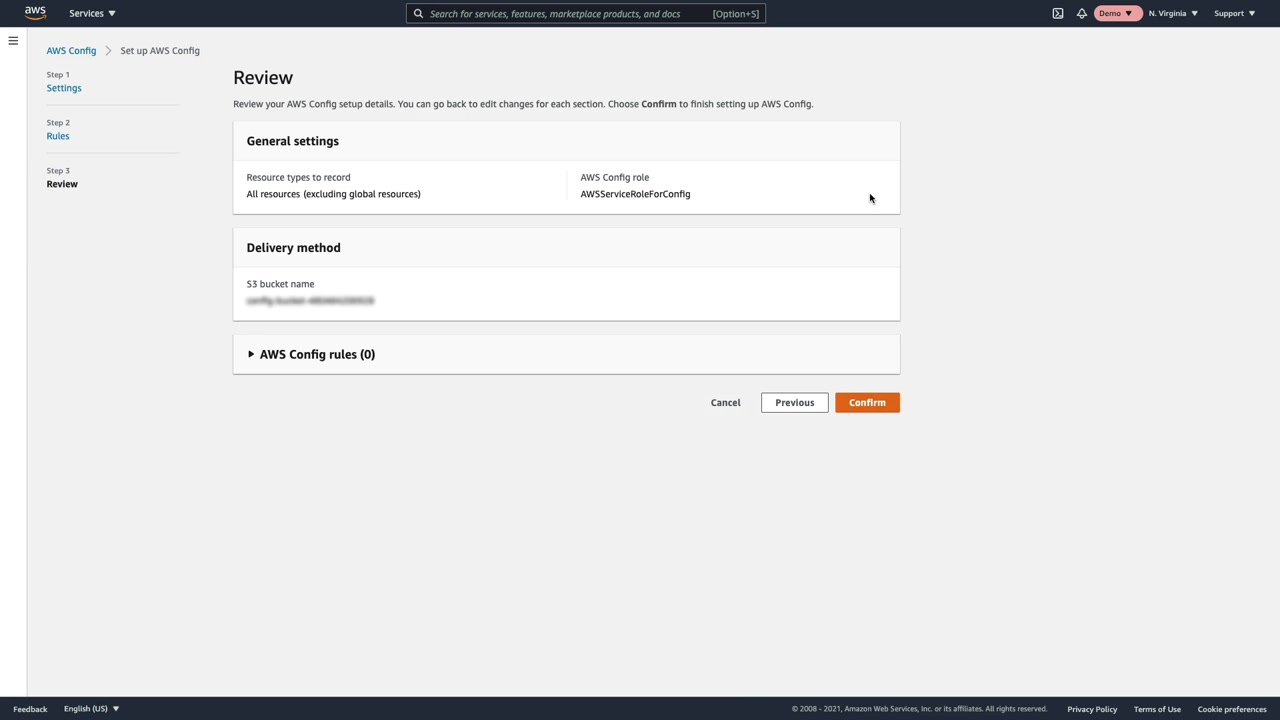Open the Services dropdown menu
The width and height of the screenshot is (1280, 720).
[92, 14]
